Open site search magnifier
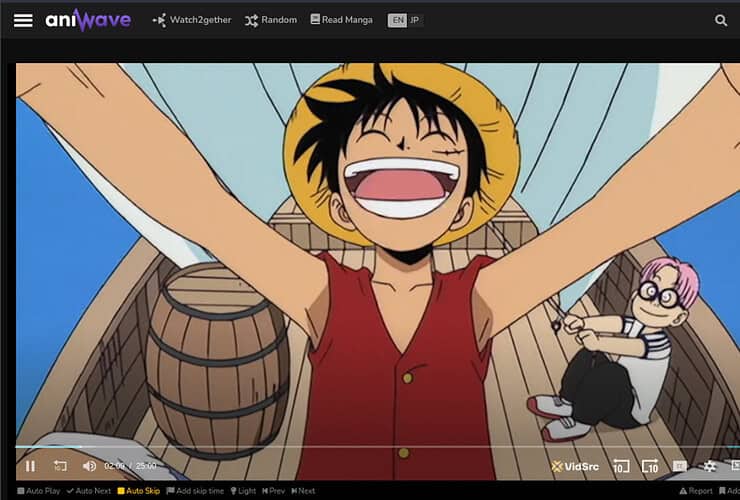 click(721, 20)
